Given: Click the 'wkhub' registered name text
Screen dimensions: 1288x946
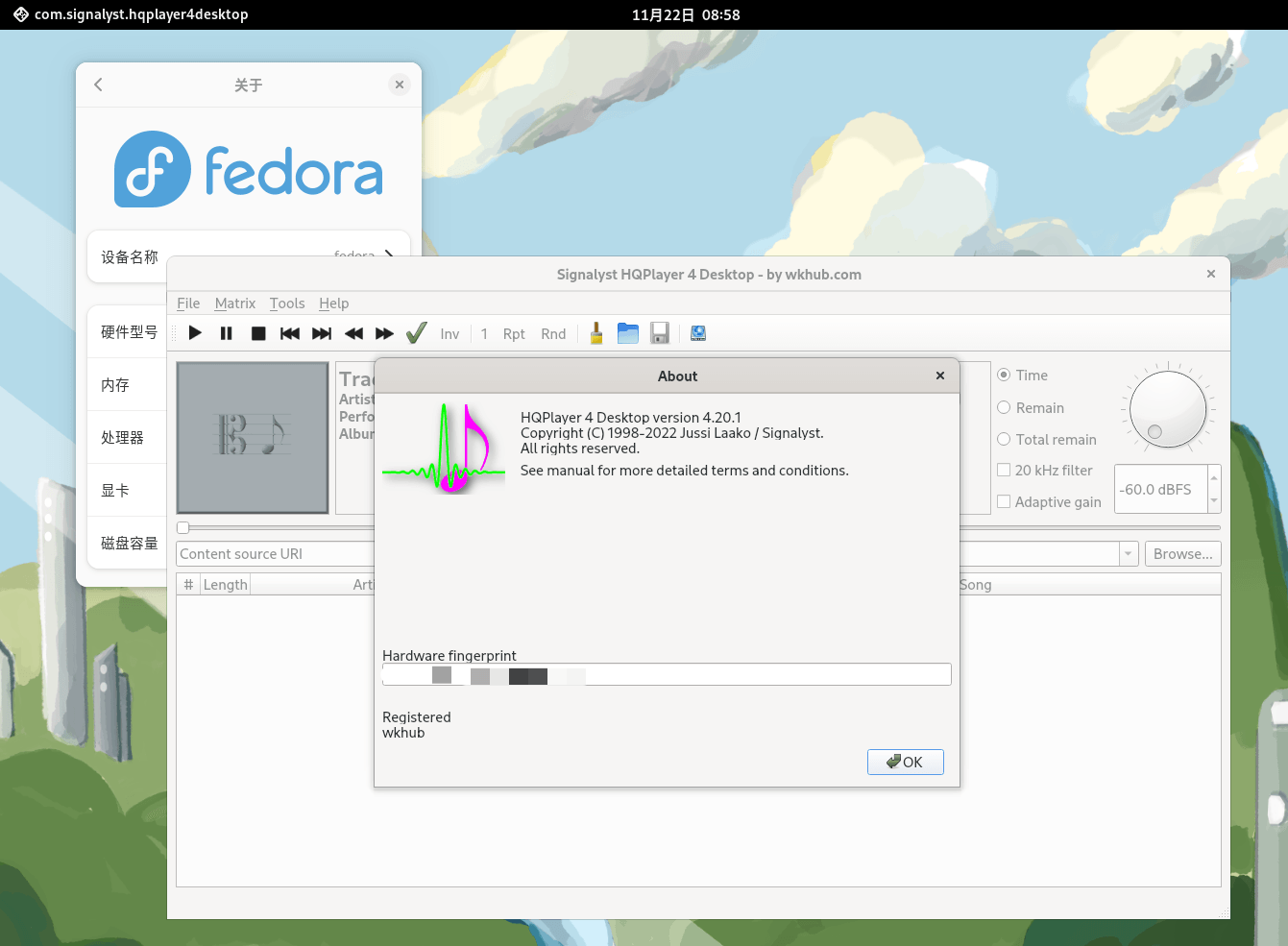Looking at the screenshot, I should [403, 733].
